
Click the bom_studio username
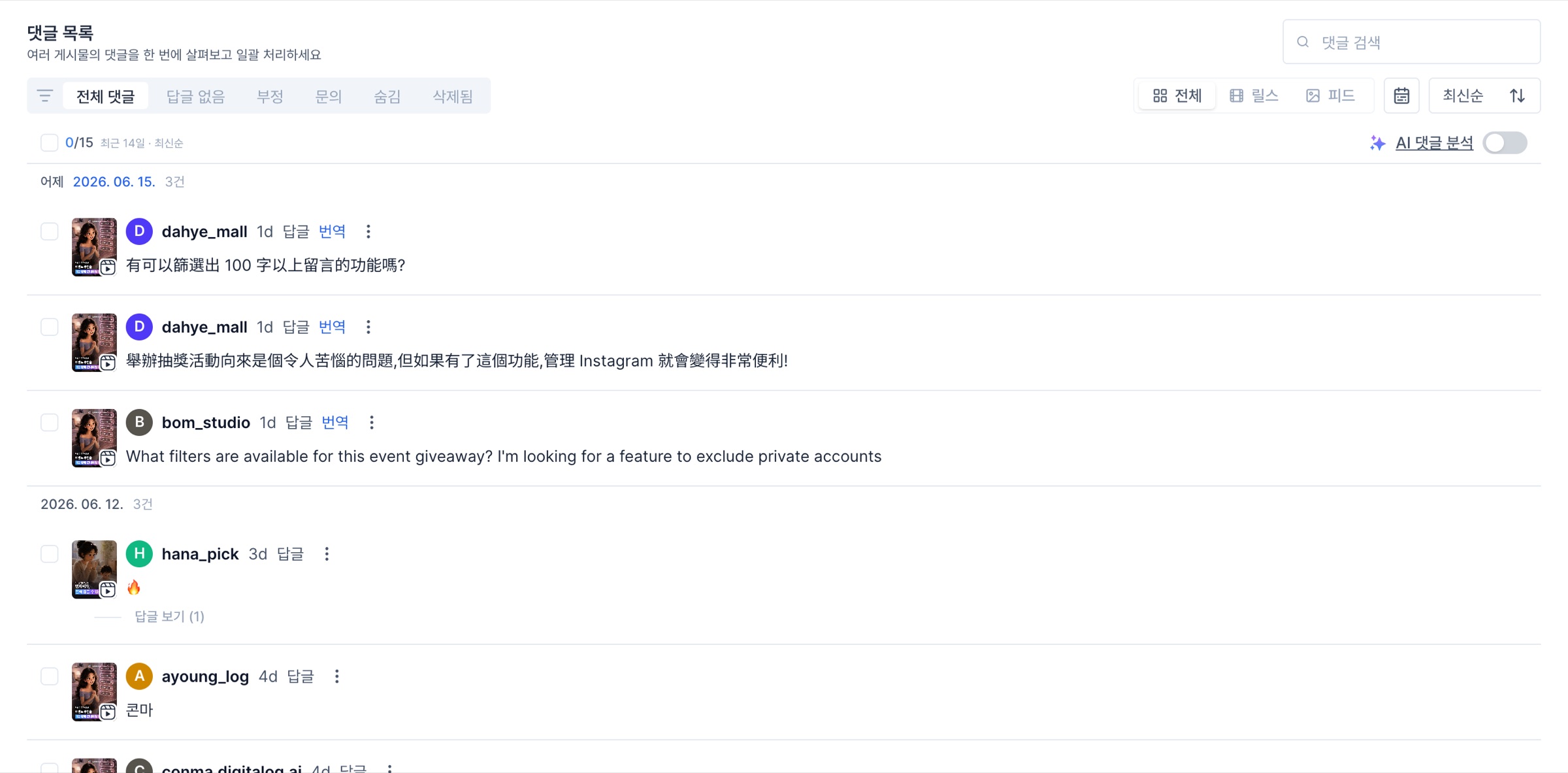point(206,423)
